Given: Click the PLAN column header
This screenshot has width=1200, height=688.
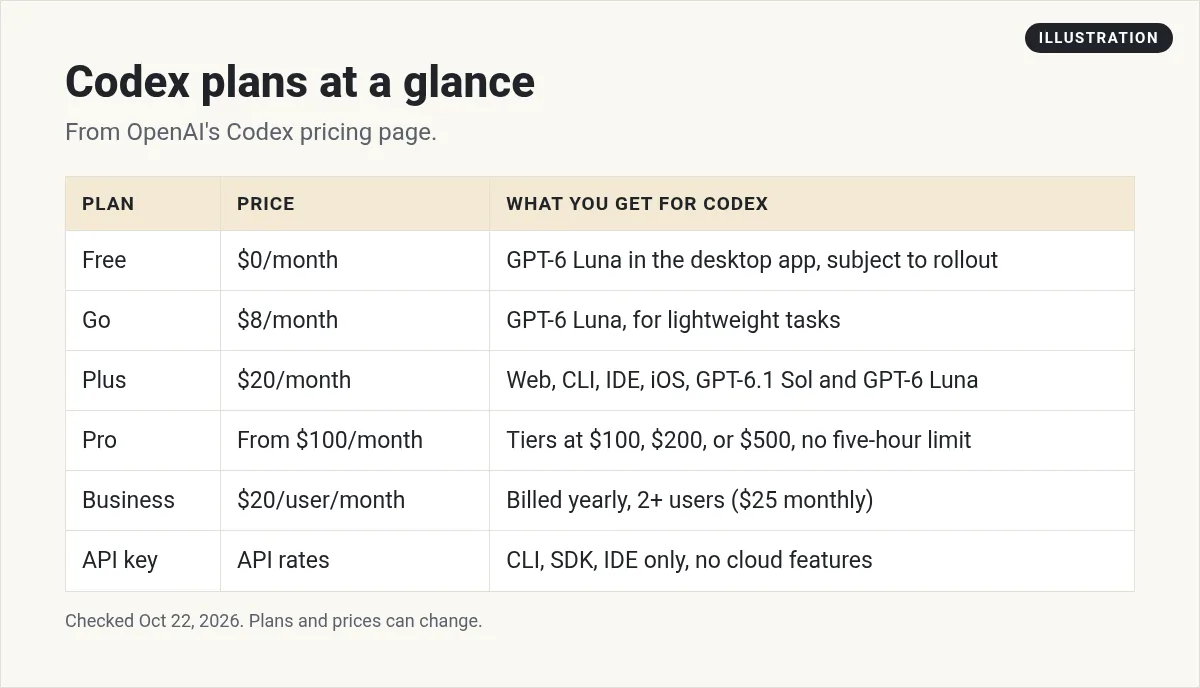Looking at the screenshot, I should (143, 204).
